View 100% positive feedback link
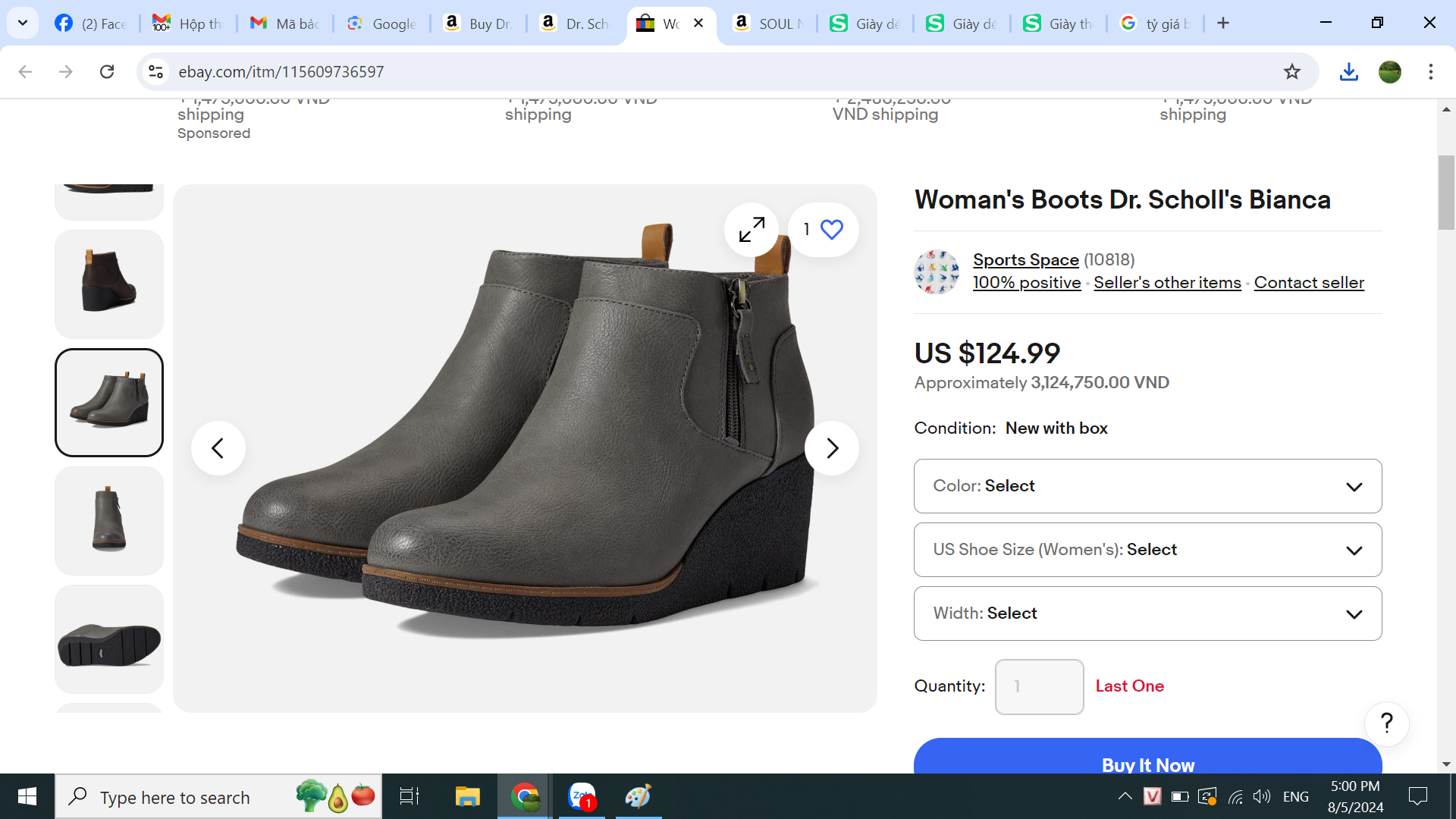Viewport: 1456px width, 819px height. pos(1027,282)
